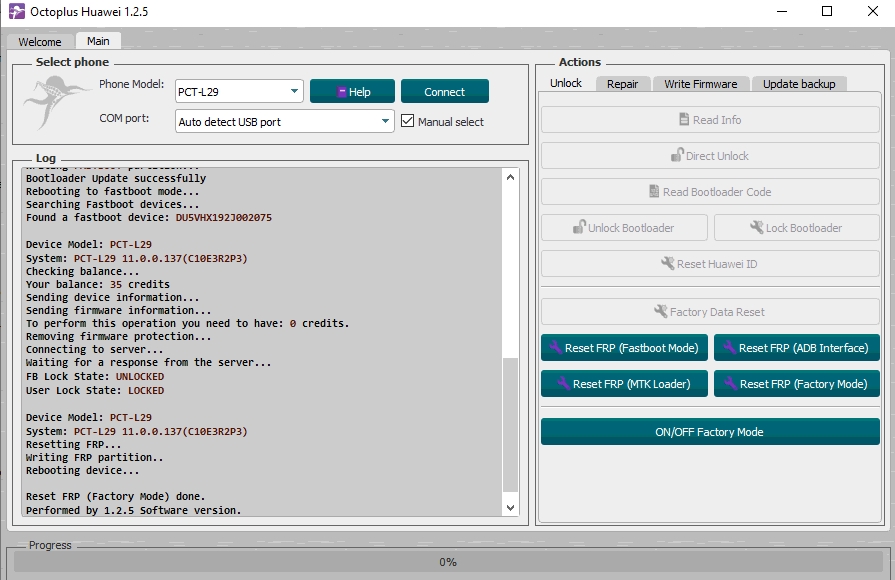Open Help with the flag icon button

pyautogui.click(x=352, y=91)
